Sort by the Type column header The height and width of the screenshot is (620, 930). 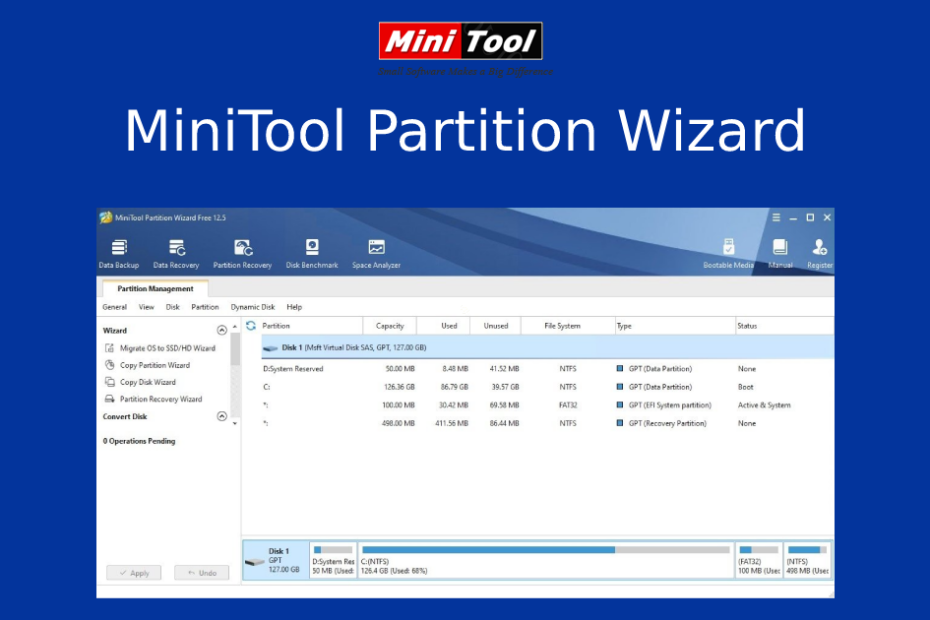pos(675,326)
